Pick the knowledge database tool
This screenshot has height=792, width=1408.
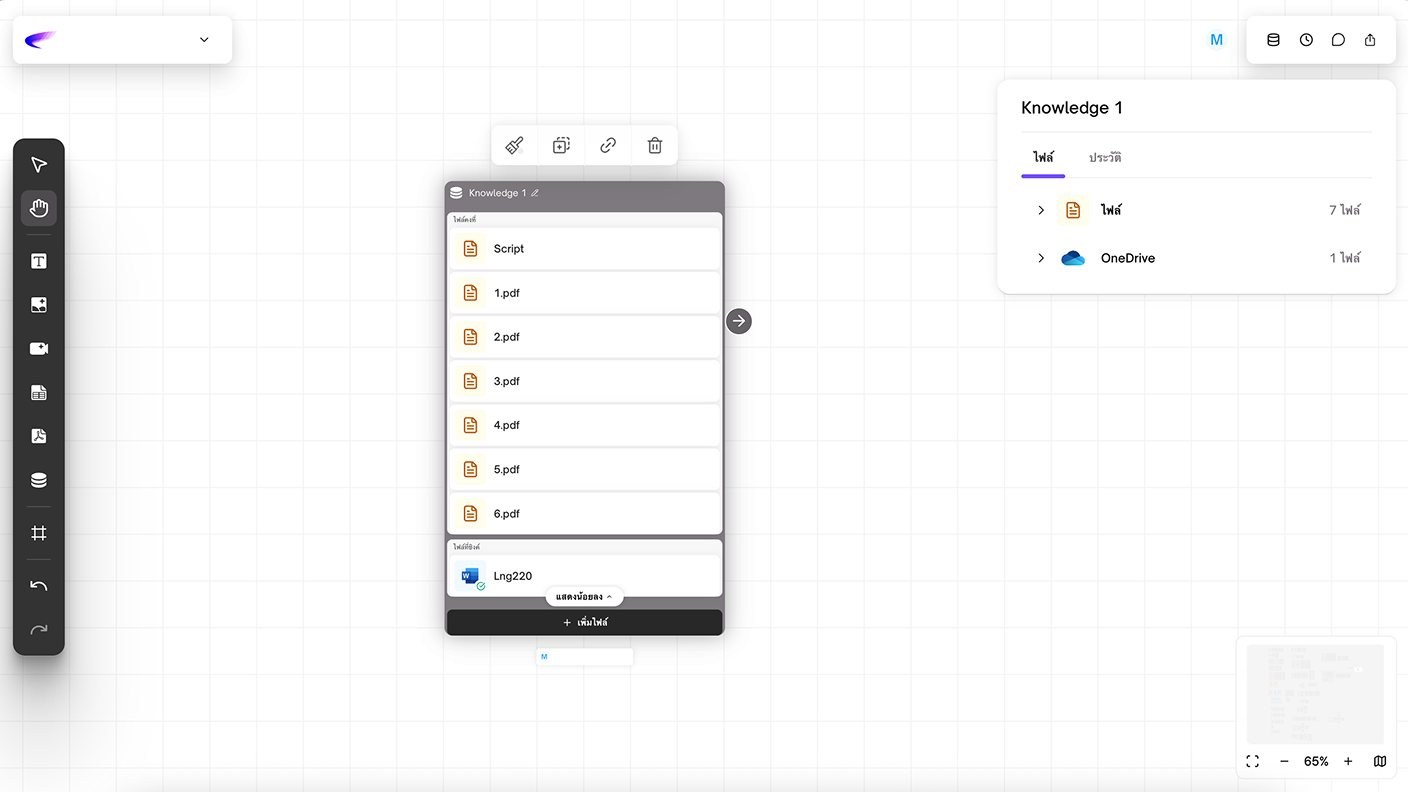(x=39, y=480)
